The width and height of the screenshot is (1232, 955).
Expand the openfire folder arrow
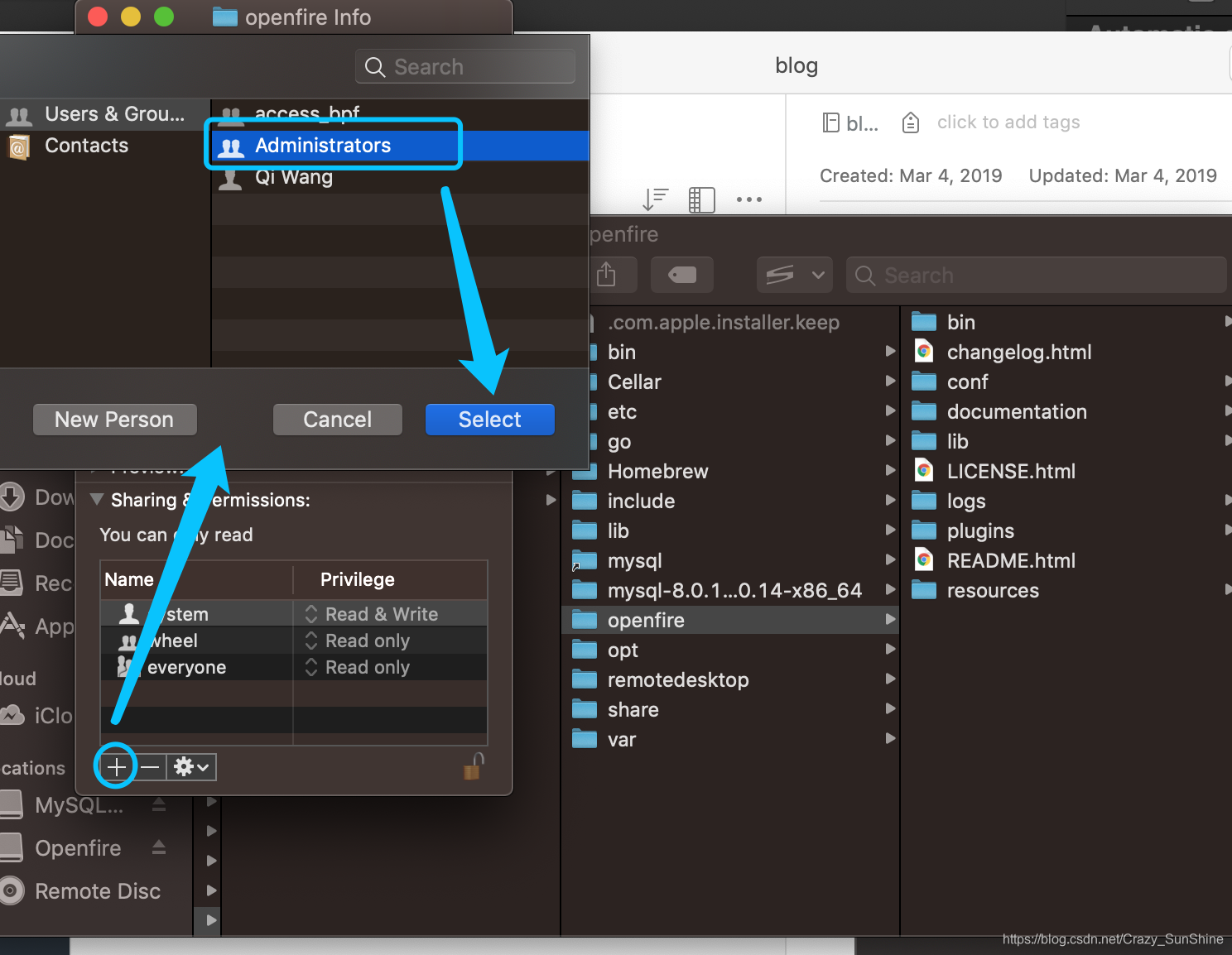click(890, 619)
